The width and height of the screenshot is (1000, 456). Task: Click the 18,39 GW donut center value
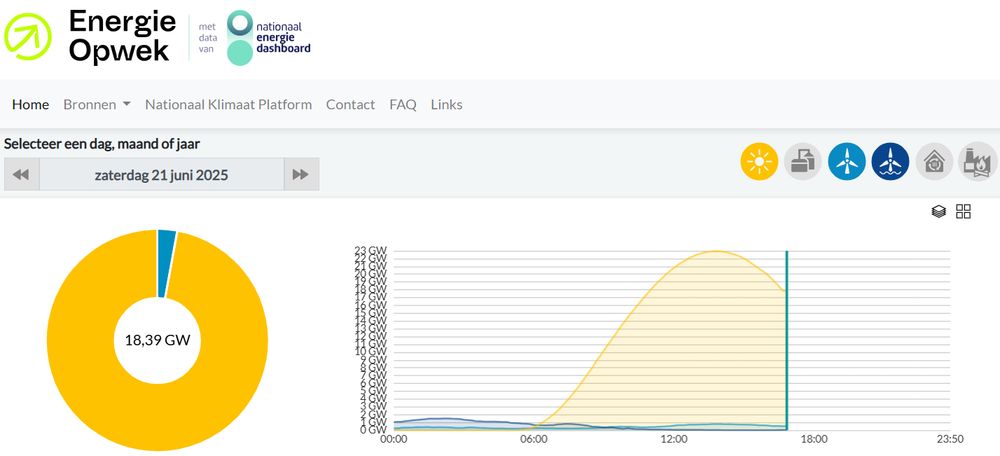click(x=158, y=341)
